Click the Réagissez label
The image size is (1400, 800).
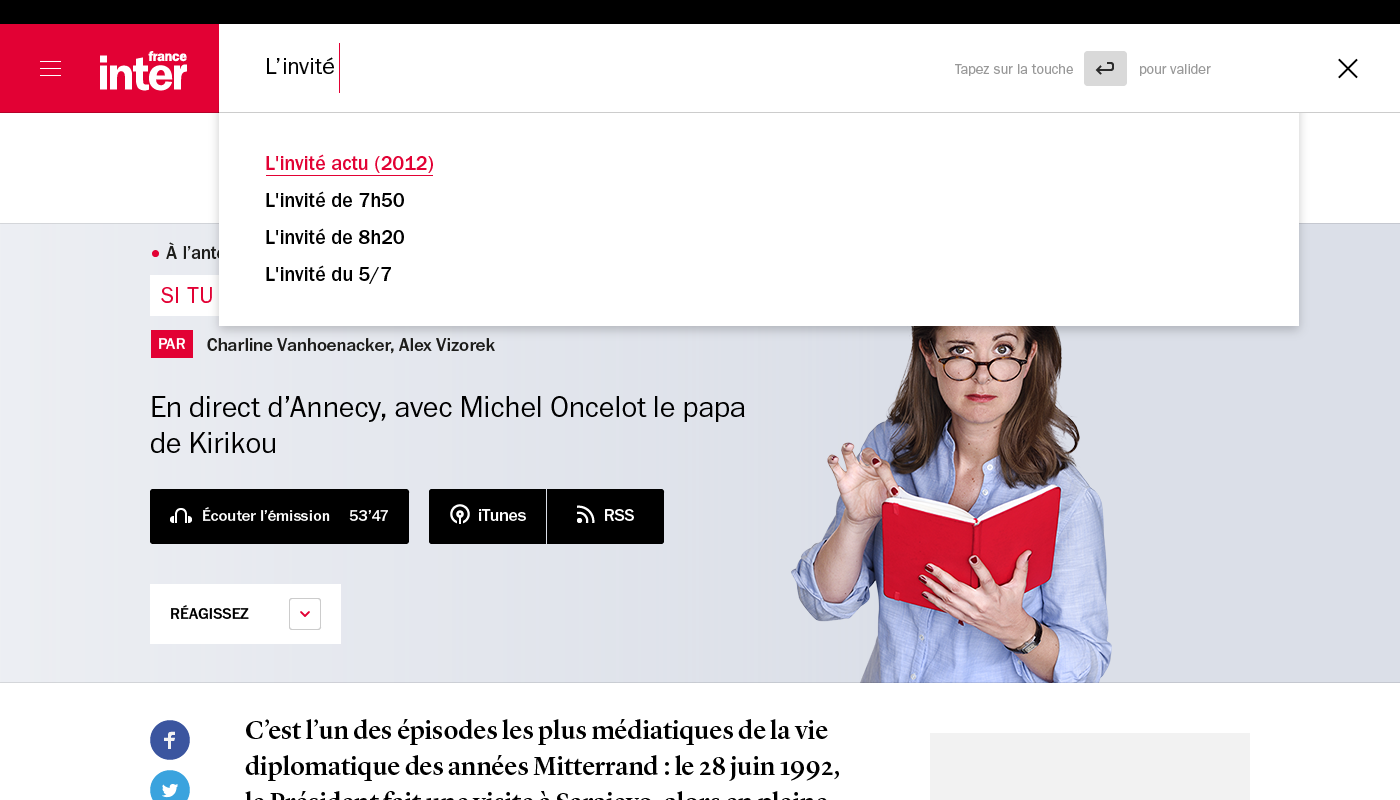click(209, 614)
